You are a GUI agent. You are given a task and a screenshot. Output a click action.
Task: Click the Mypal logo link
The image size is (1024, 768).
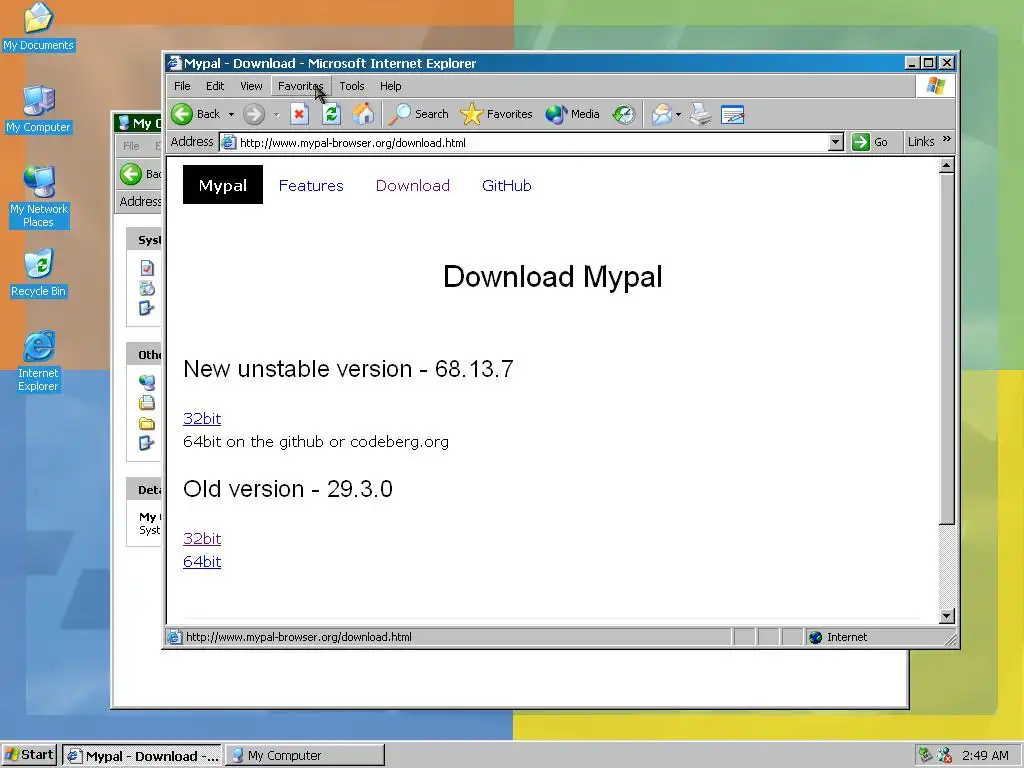[223, 185]
